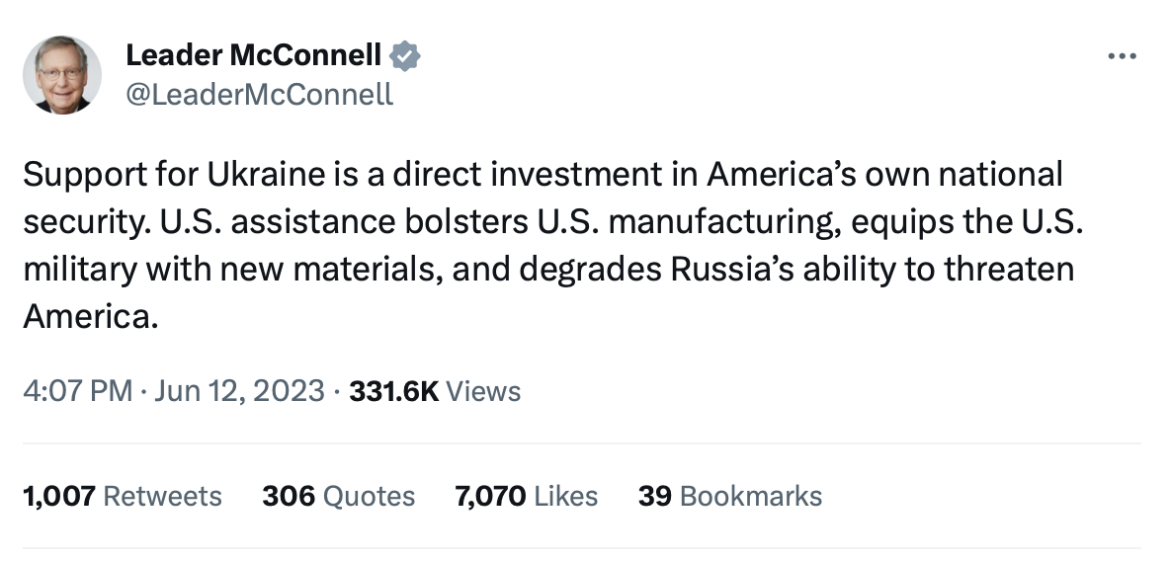The width and height of the screenshot is (1170, 561).
Task: Show the 1,007 Retweets list
Action: coord(122,496)
